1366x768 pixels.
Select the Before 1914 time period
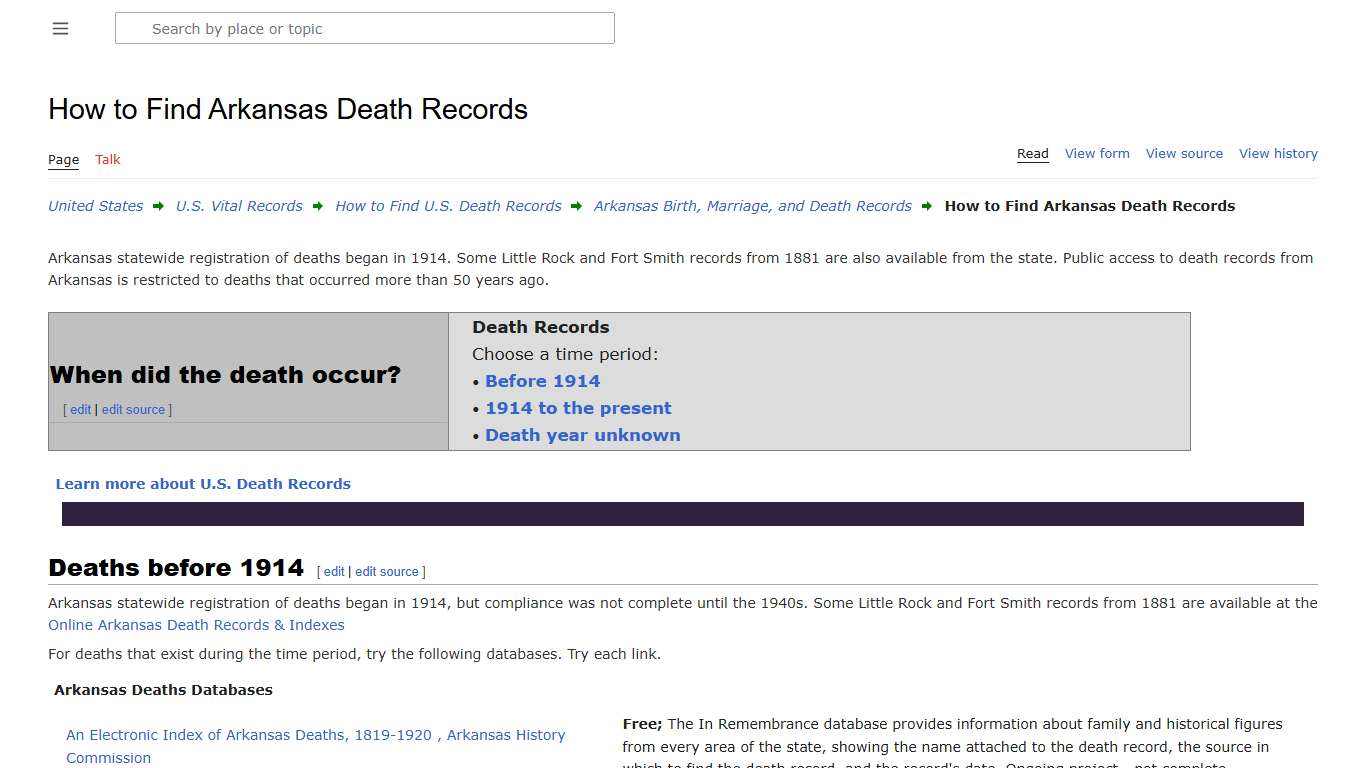(x=542, y=381)
